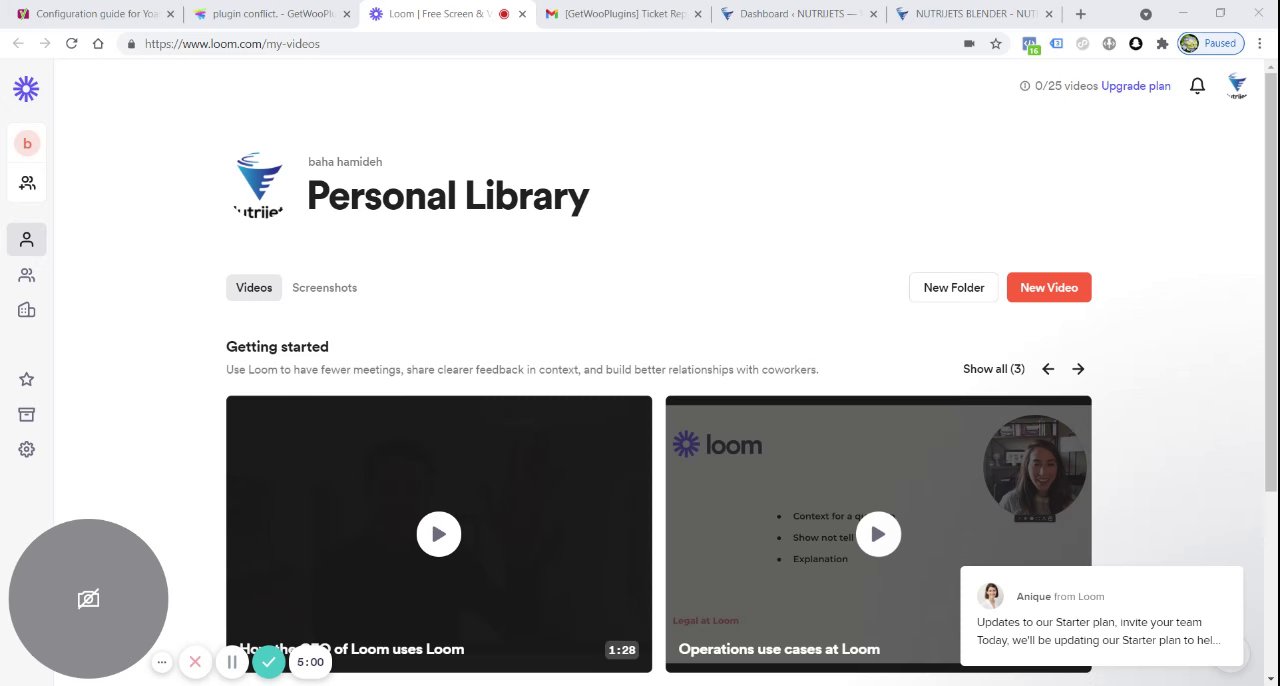Close the Dashboard NUTRIJETS browser tab
Image resolution: width=1280 pixels, height=686 pixels.
[x=873, y=14]
